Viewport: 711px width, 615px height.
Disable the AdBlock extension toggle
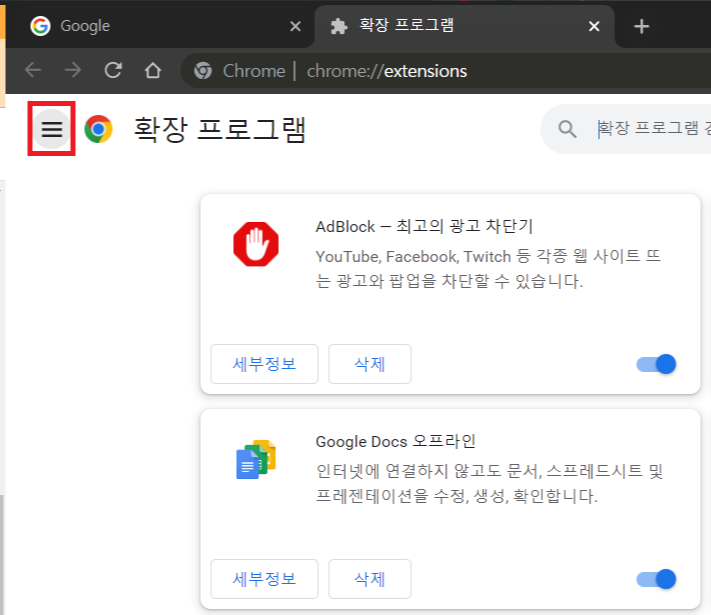tap(656, 364)
